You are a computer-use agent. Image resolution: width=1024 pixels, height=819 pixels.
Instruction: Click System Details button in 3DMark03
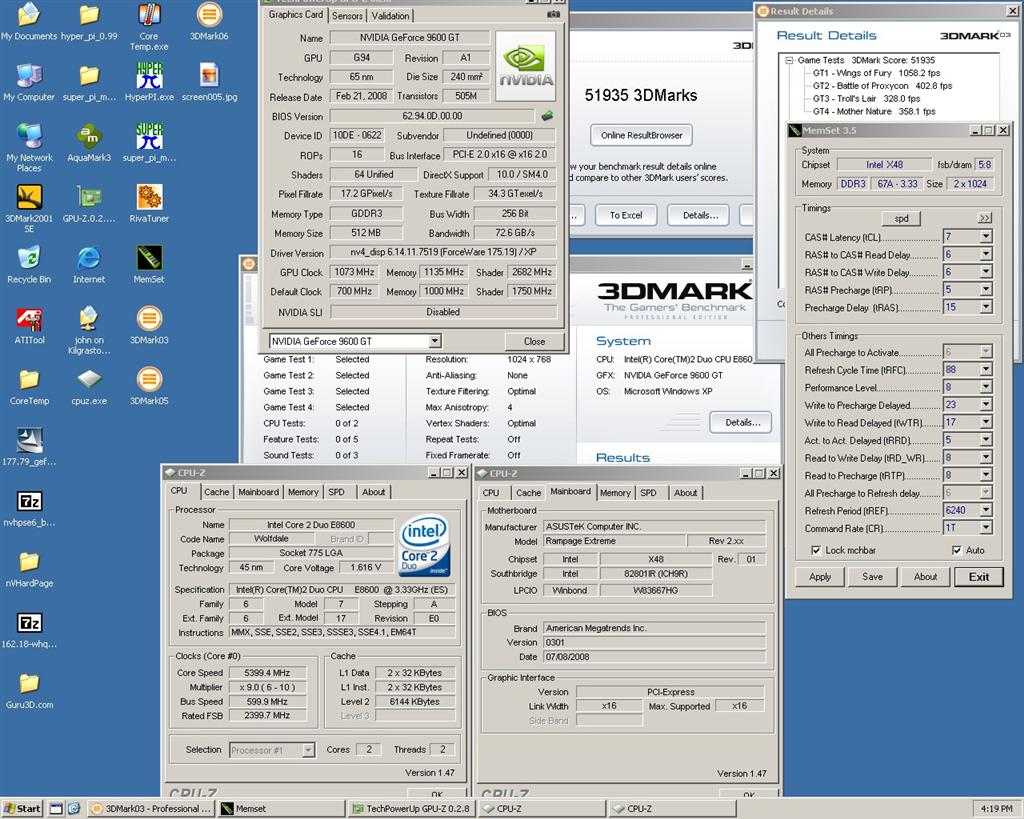[x=743, y=423]
